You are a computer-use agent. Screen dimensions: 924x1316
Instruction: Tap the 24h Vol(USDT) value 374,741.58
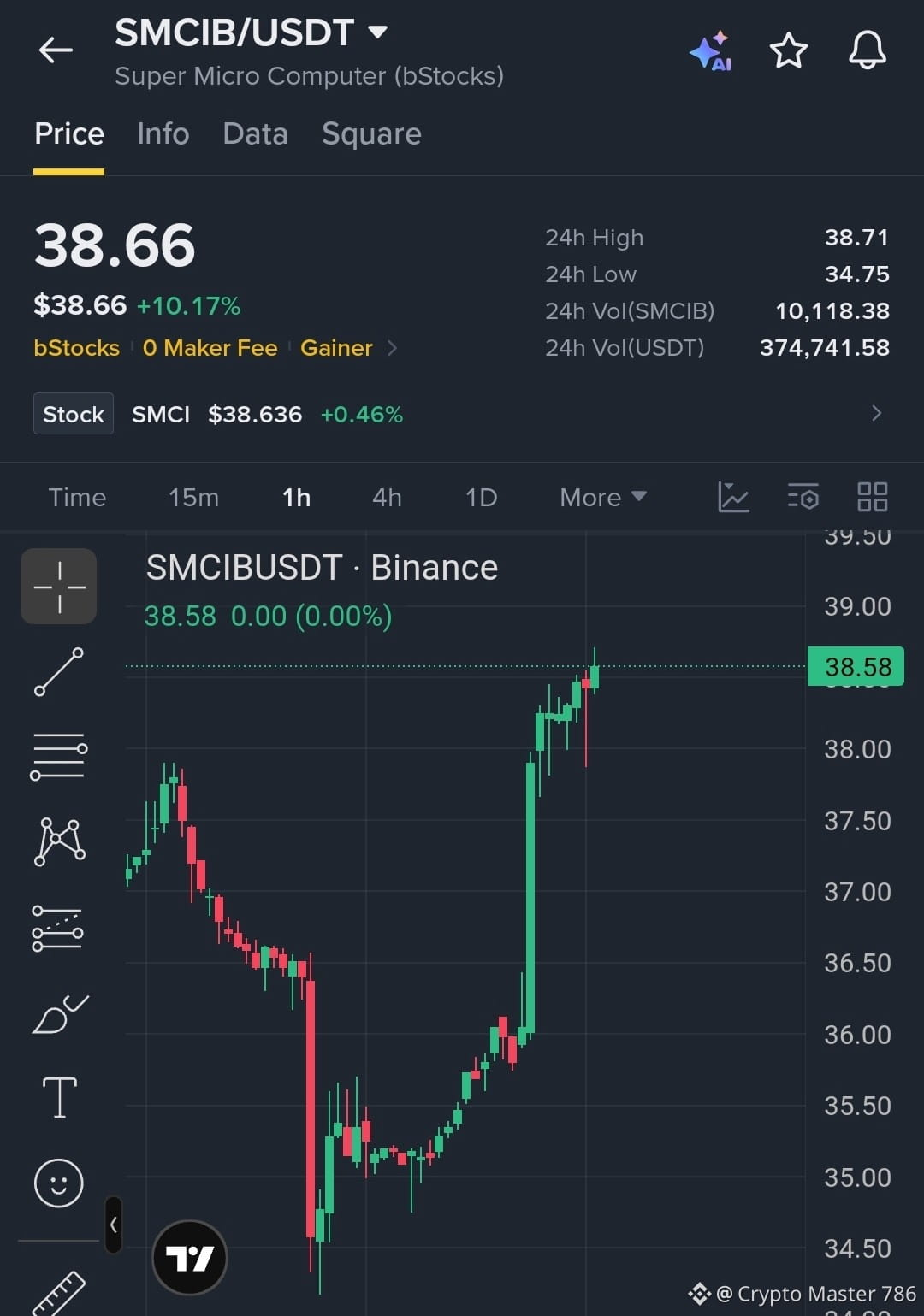coord(825,348)
